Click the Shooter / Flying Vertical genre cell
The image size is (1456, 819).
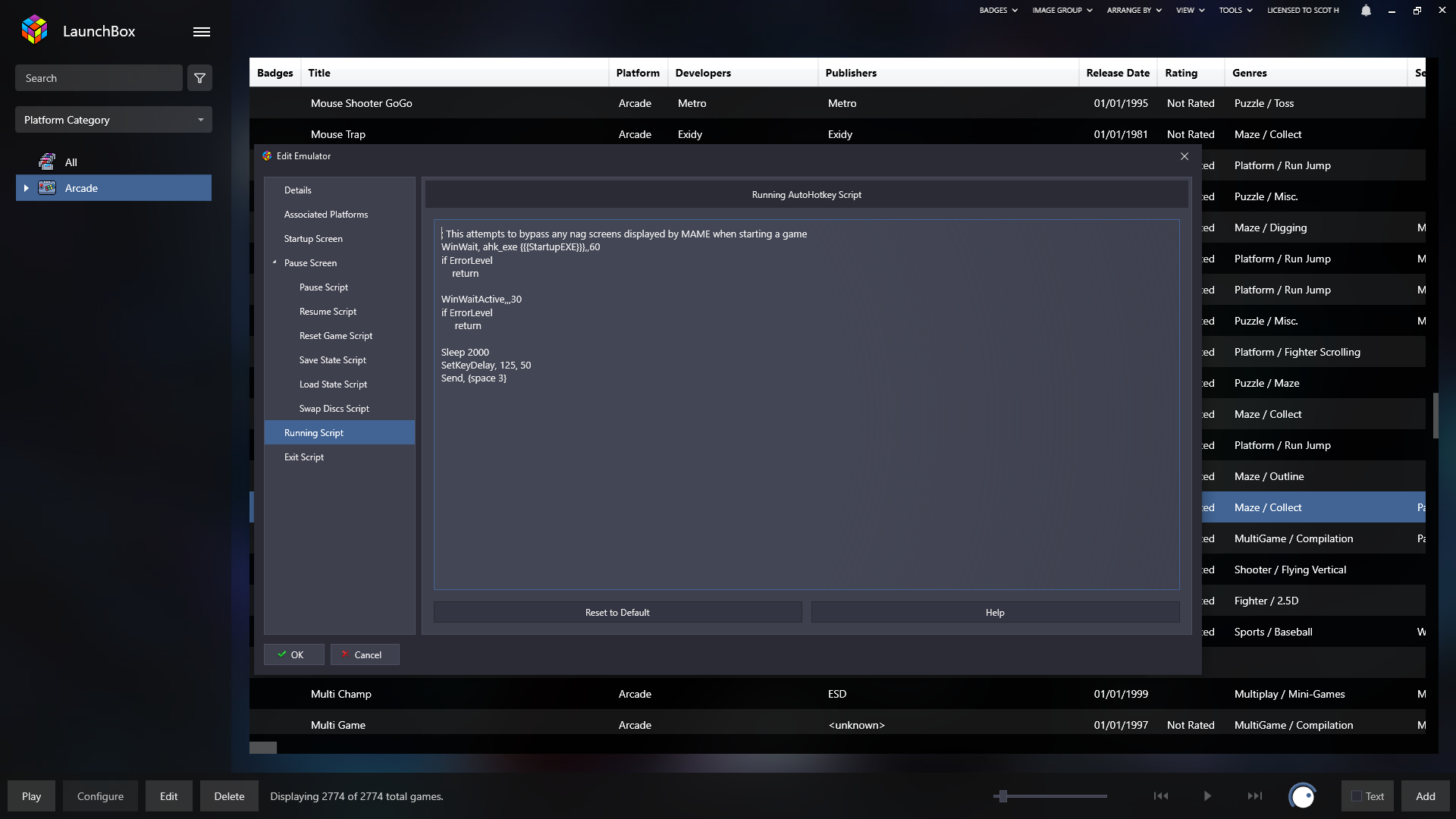click(x=1290, y=570)
